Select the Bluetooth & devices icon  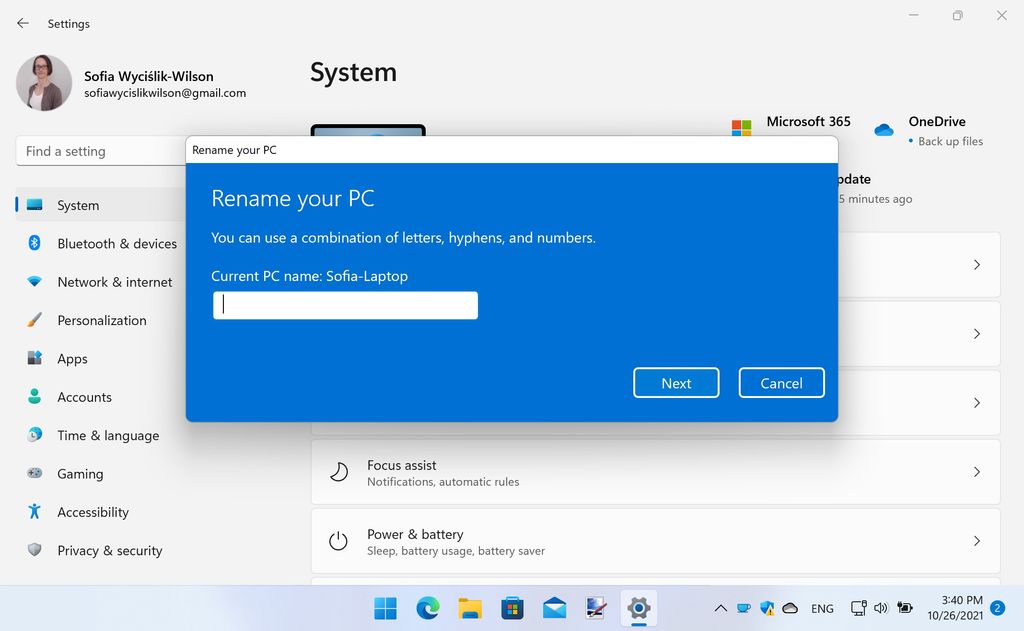point(35,243)
